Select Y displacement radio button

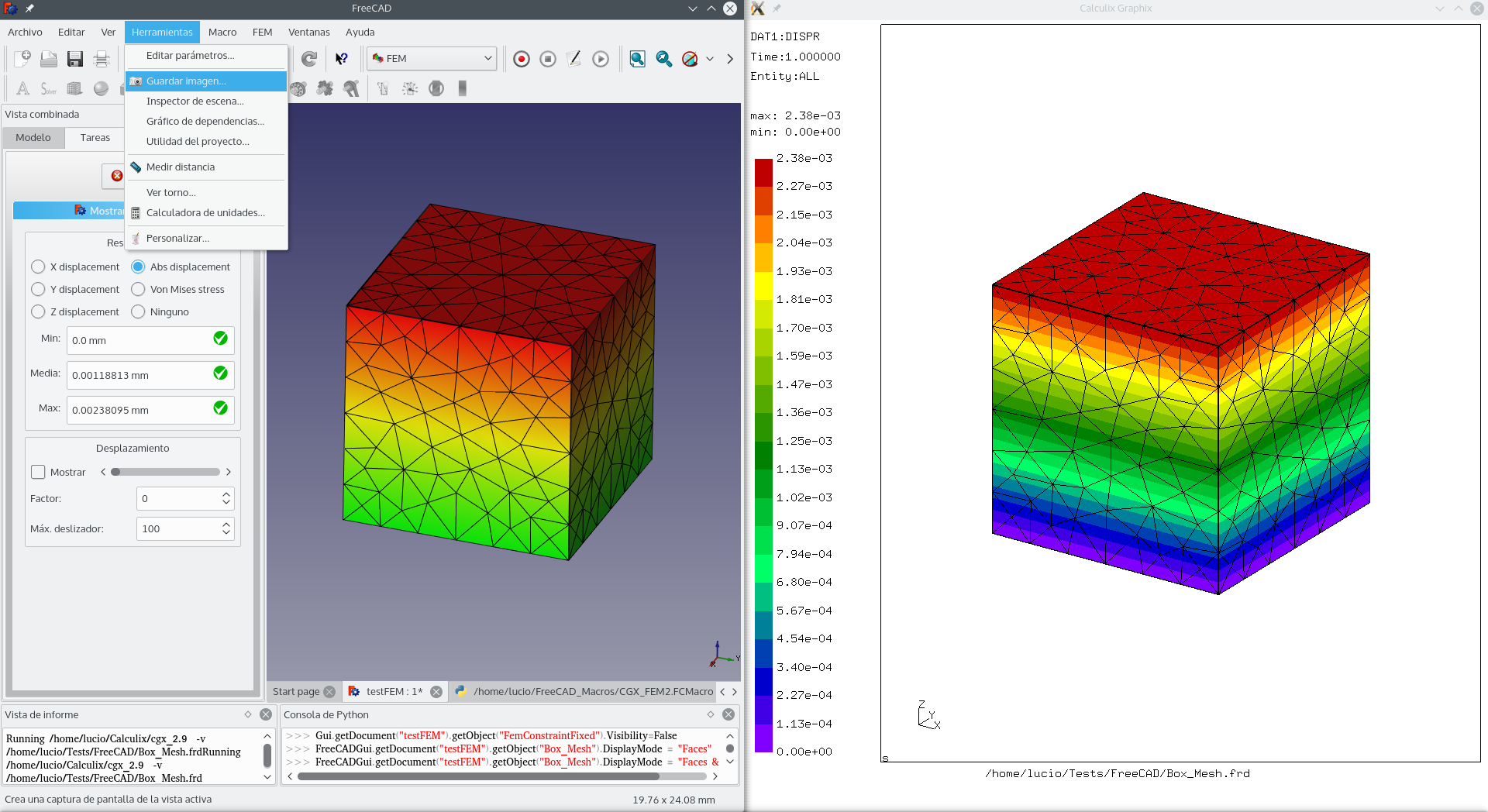pyautogui.click(x=38, y=289)
